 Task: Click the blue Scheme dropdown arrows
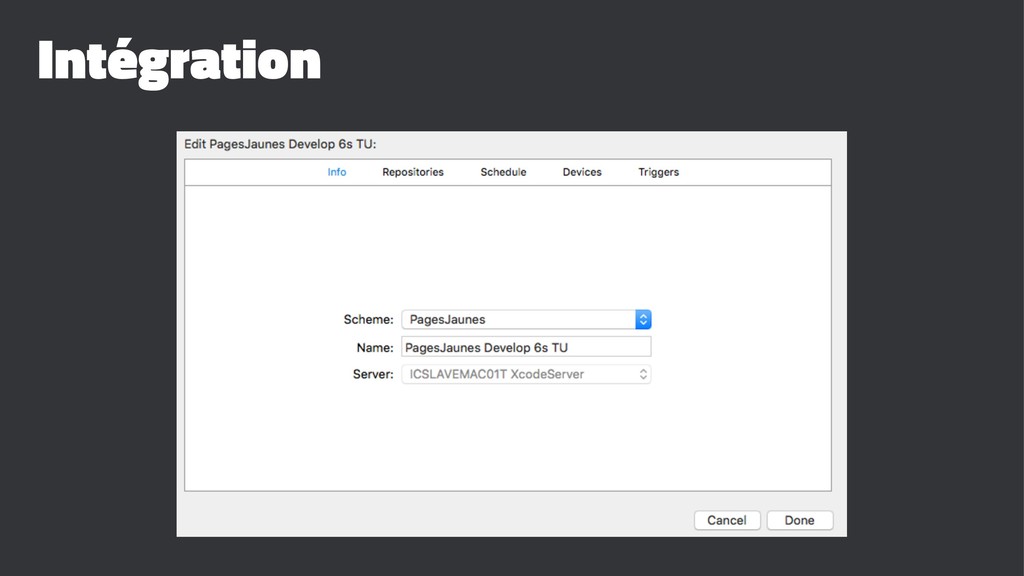pyautogui.click(x=643, y=319)
